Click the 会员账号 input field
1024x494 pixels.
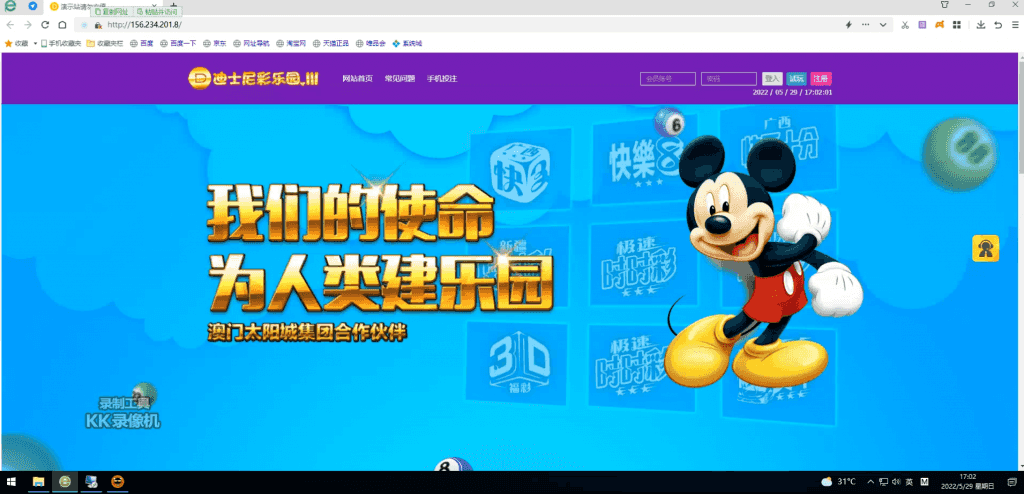[667, 78]
